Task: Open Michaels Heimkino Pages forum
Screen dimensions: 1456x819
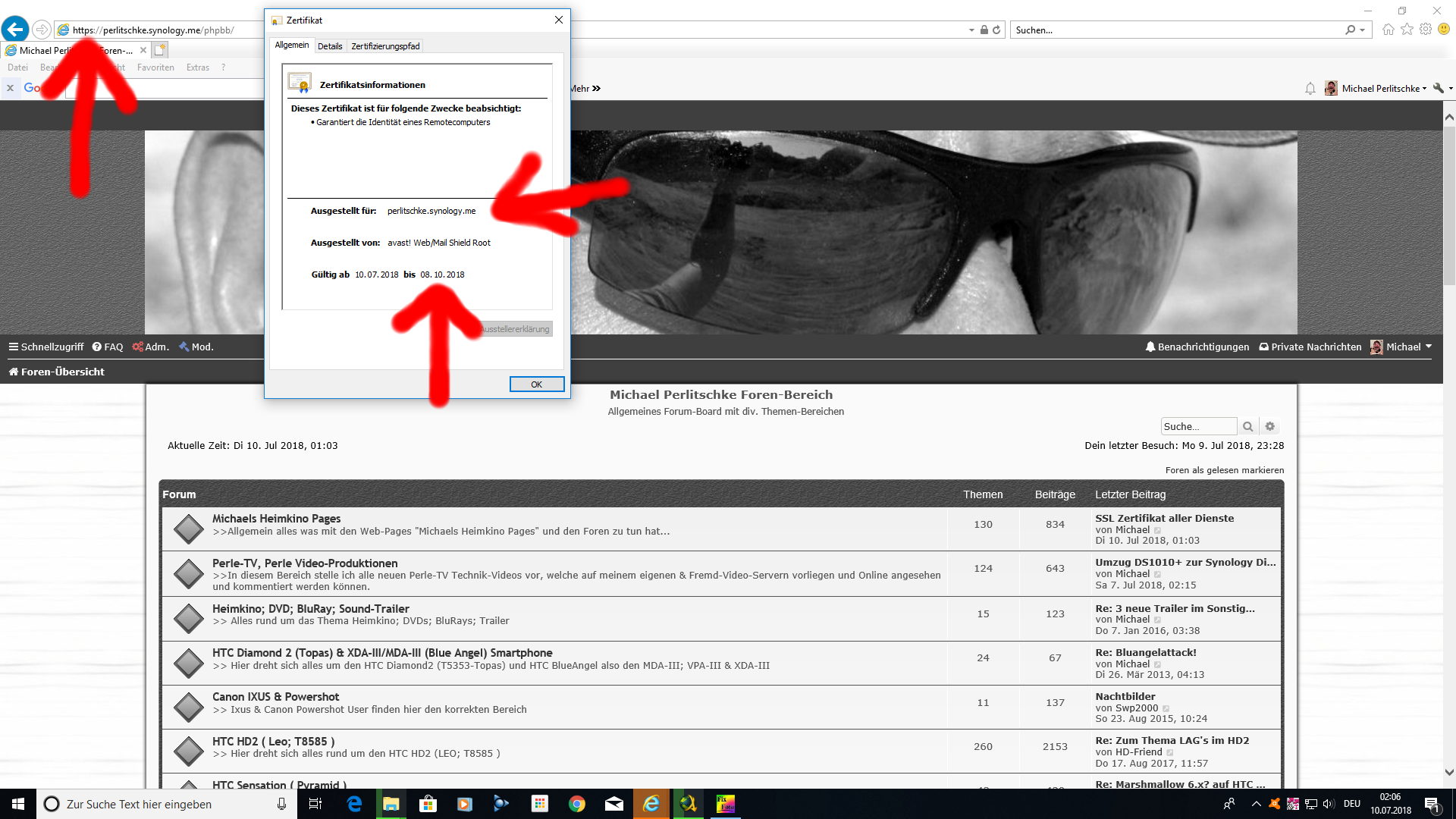Action: tap(276, 519)
